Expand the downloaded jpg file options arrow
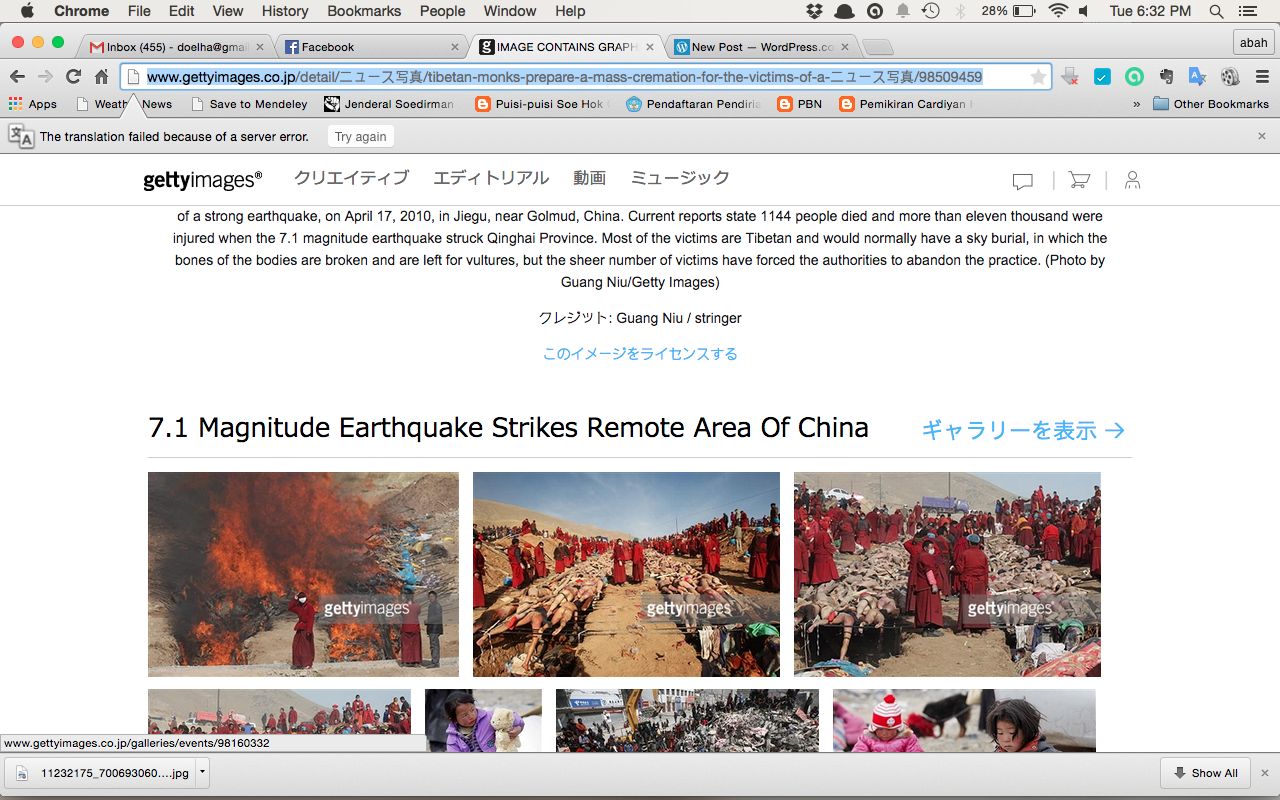1280x800 pixels. pyautogui.click(x=203, y=772)
